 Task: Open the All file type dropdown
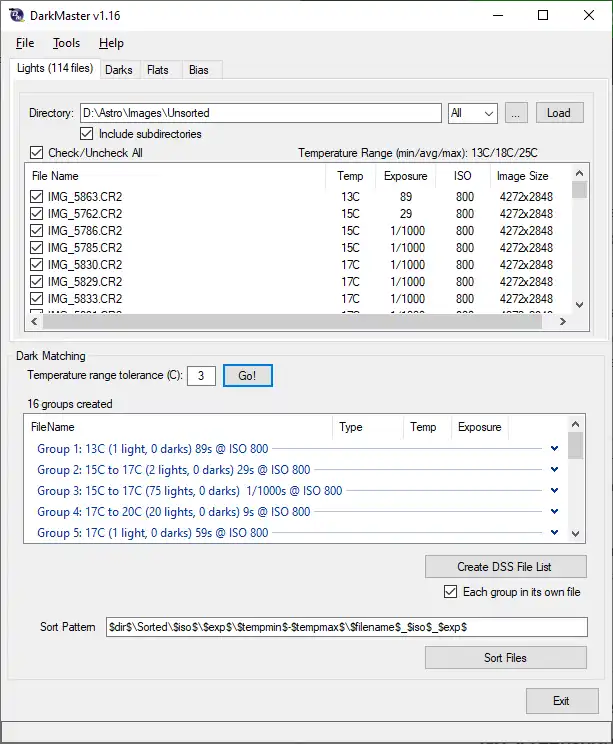coord(473,113)
